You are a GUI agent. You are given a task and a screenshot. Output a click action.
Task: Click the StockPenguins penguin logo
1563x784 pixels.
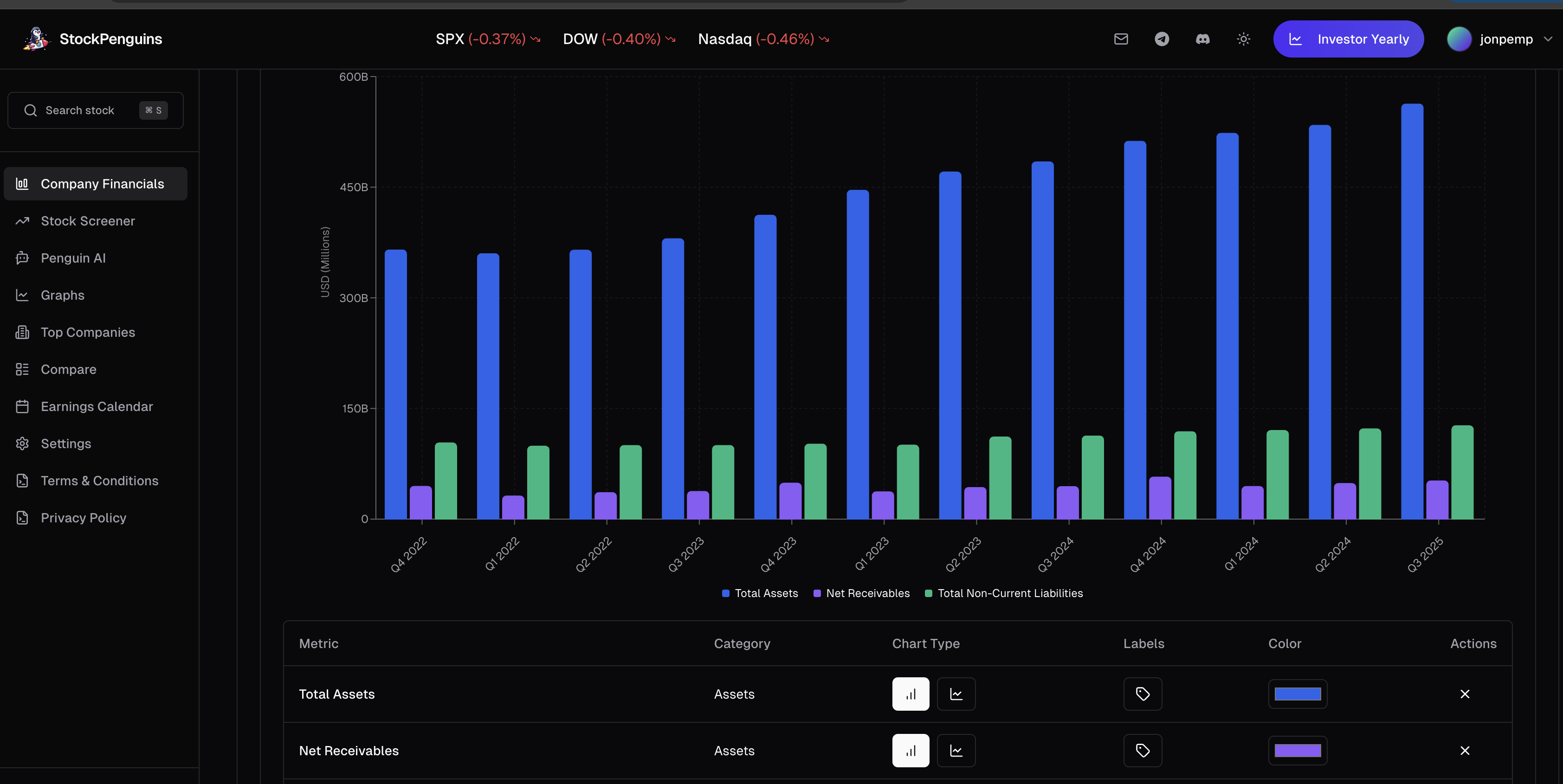36,39
